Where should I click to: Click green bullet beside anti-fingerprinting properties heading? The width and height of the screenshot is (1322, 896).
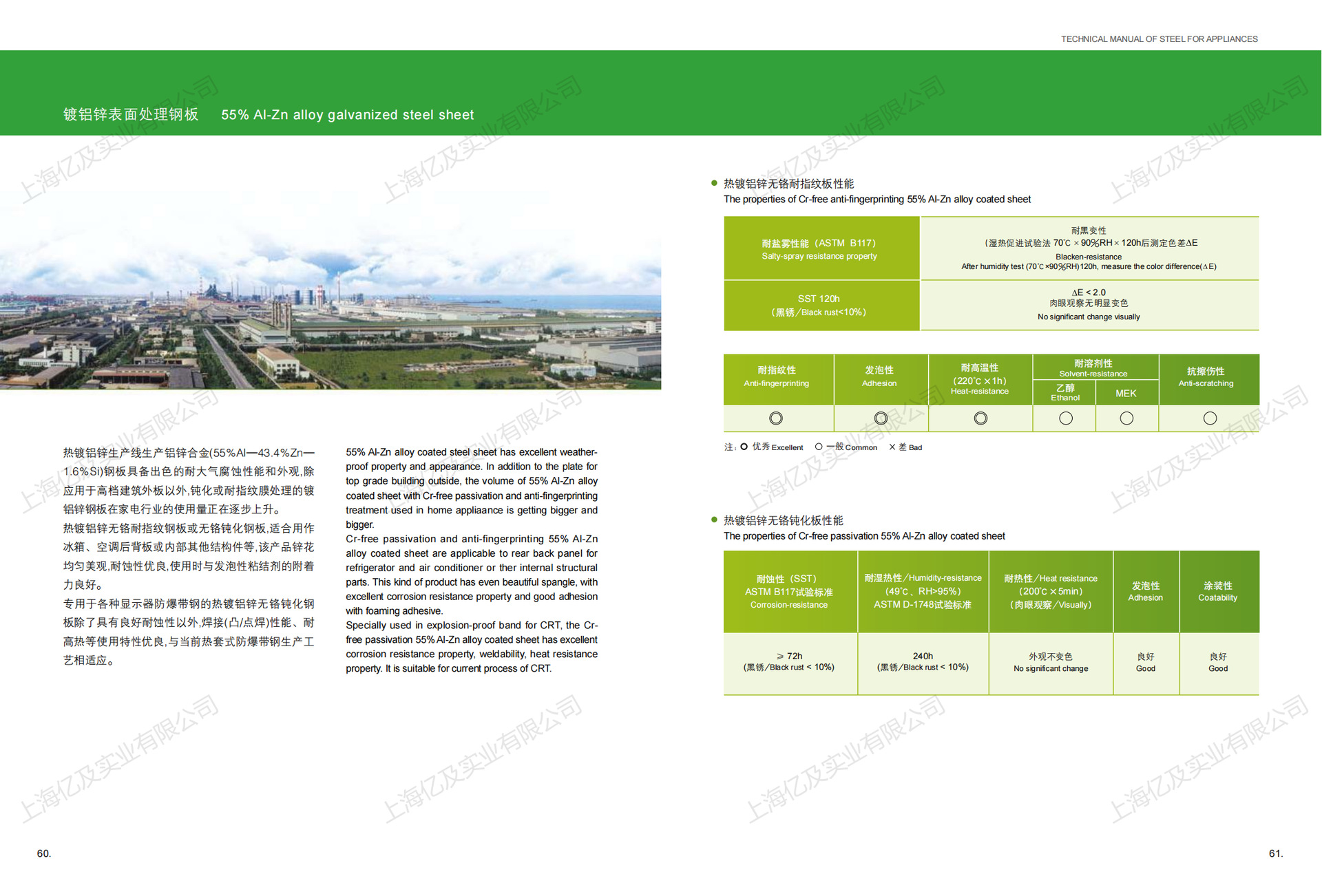coord(714,183)
